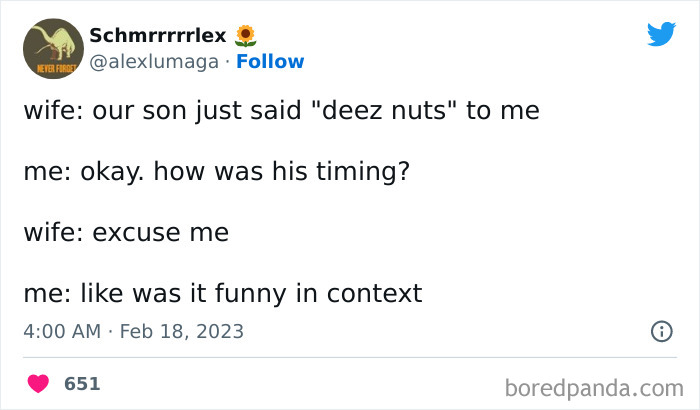The height and width of the screenshot is (410, 700).
Task: Visit the @alexlumaga handle link
Action: [x=153, y=62]
